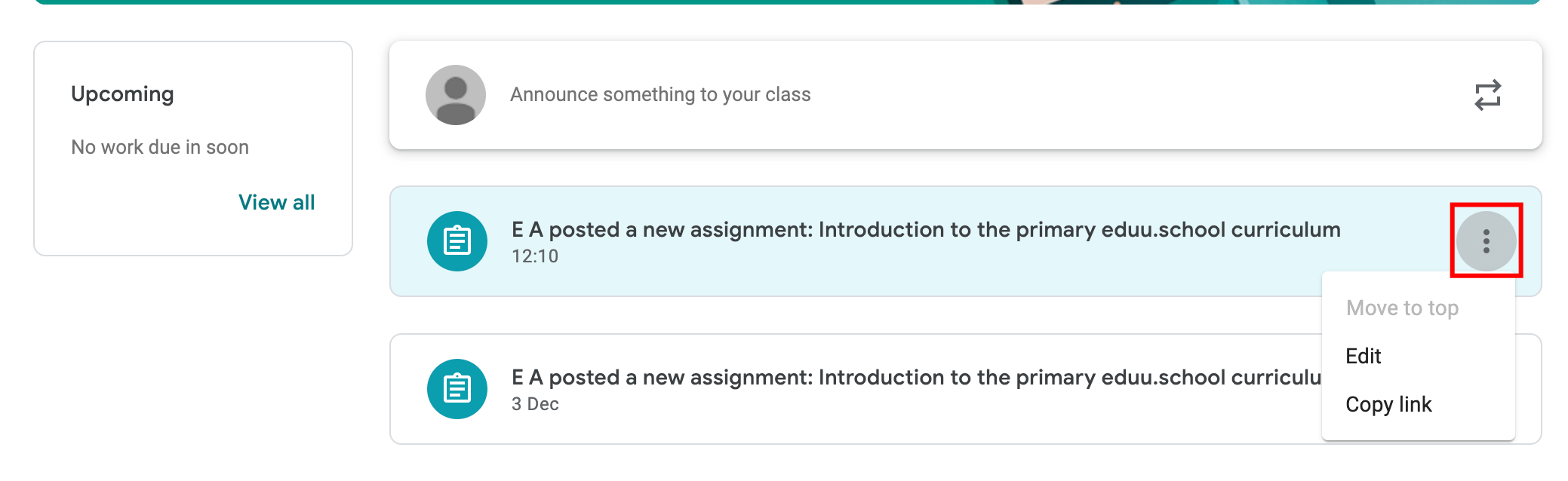The image size is (1568, 481).
Task: Click the teal class banner strip at top
Action: 528,2
